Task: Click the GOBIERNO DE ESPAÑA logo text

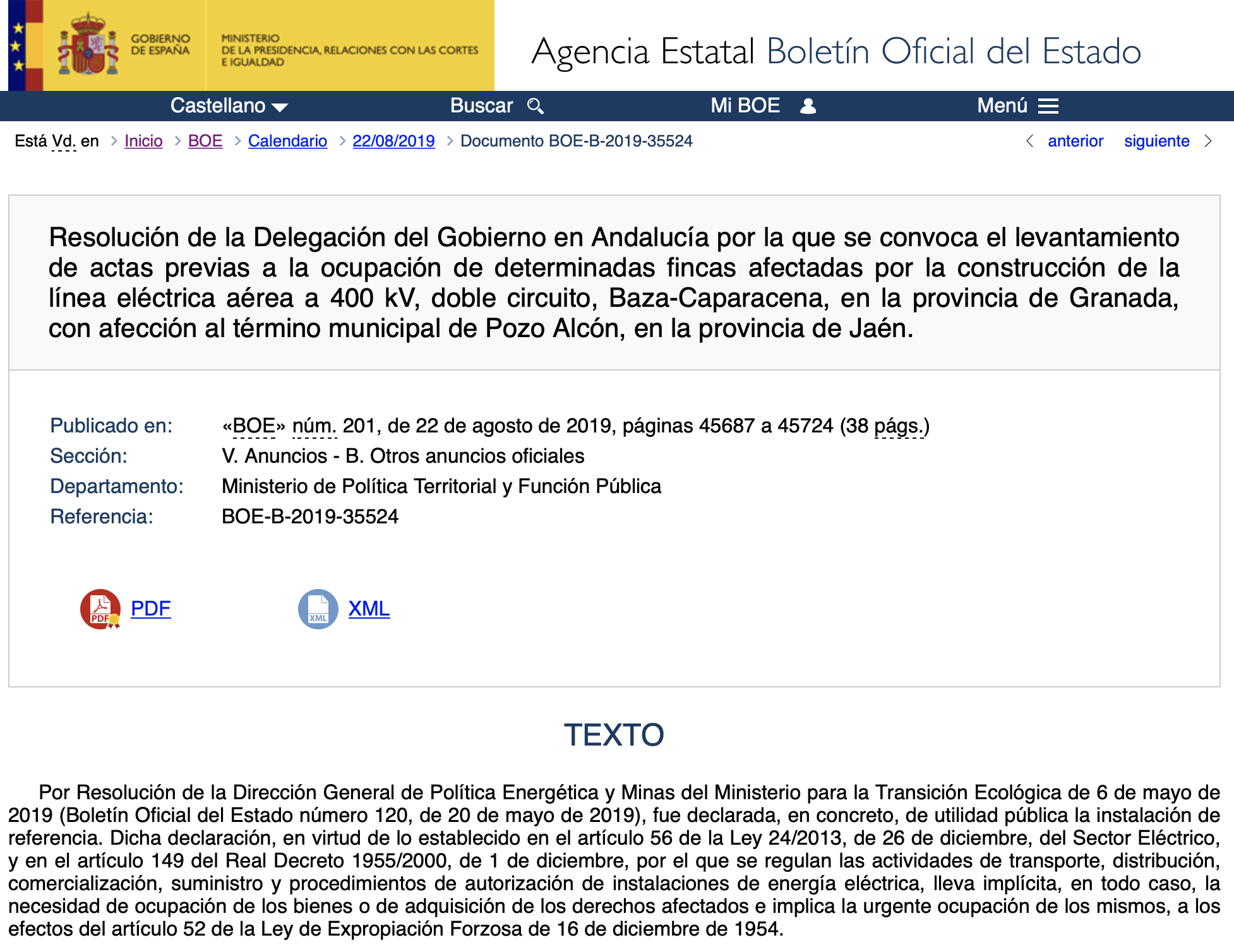Action: click(160, 45)
